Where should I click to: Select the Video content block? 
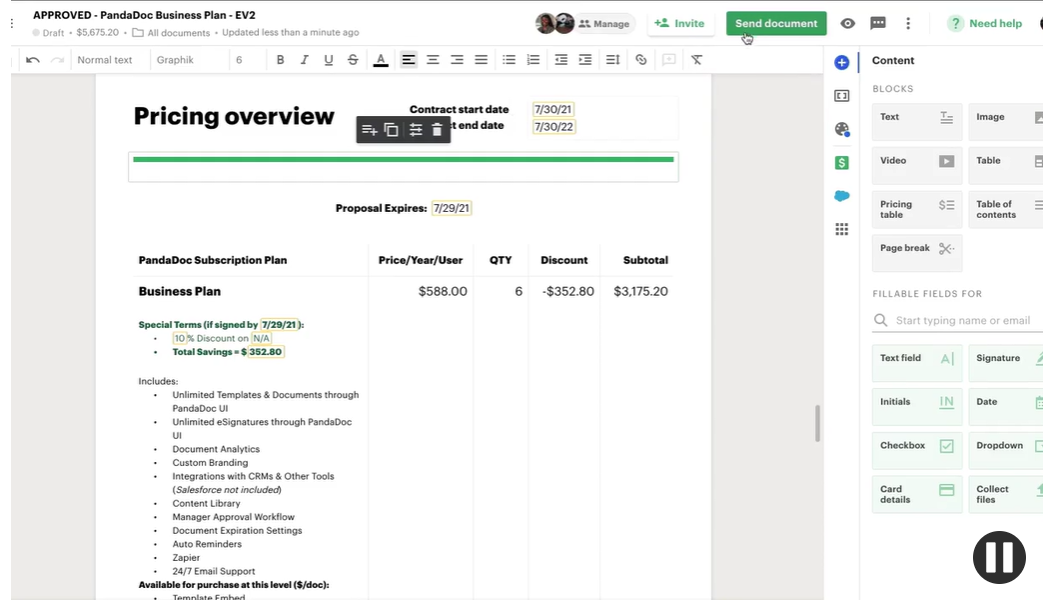coord(917,166)
